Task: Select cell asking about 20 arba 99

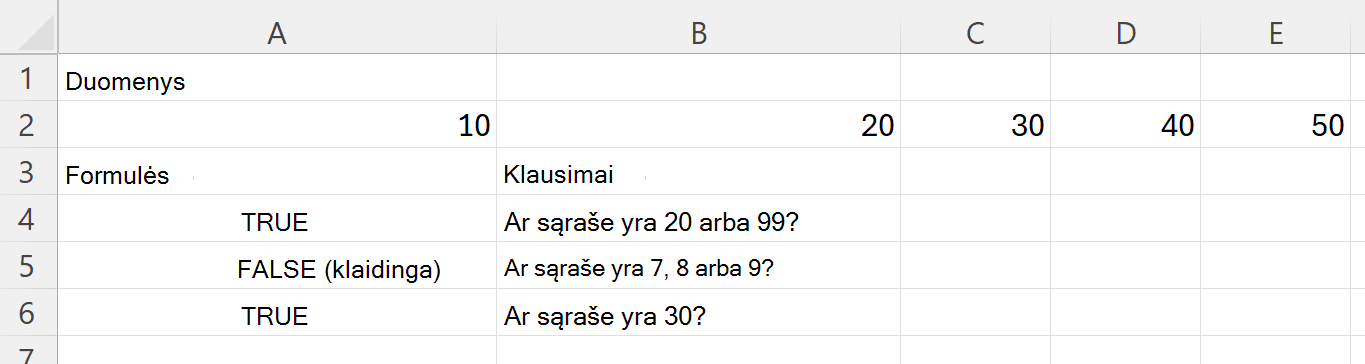Action: coord(698,219)
